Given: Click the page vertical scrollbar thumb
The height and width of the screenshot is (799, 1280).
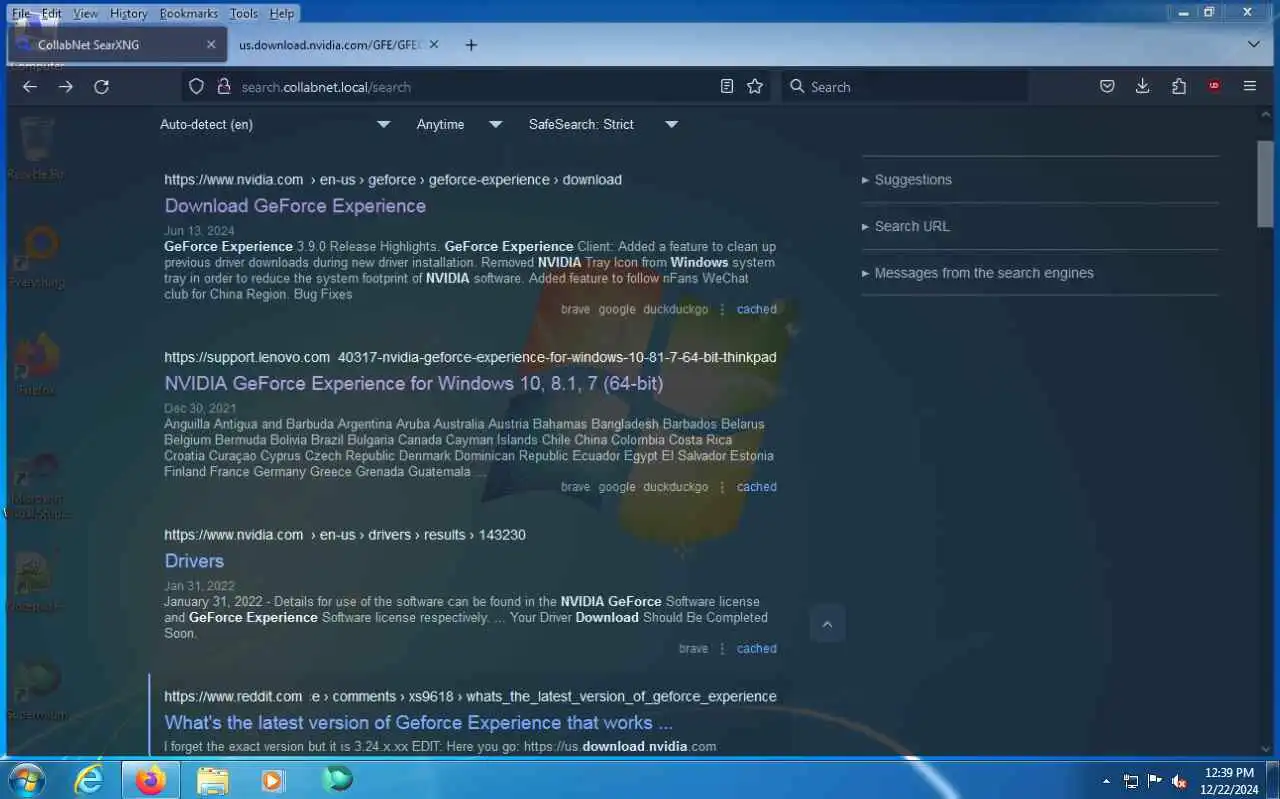Looking at the screenshot, I should pyautogui.click(x=1266, y=183).
